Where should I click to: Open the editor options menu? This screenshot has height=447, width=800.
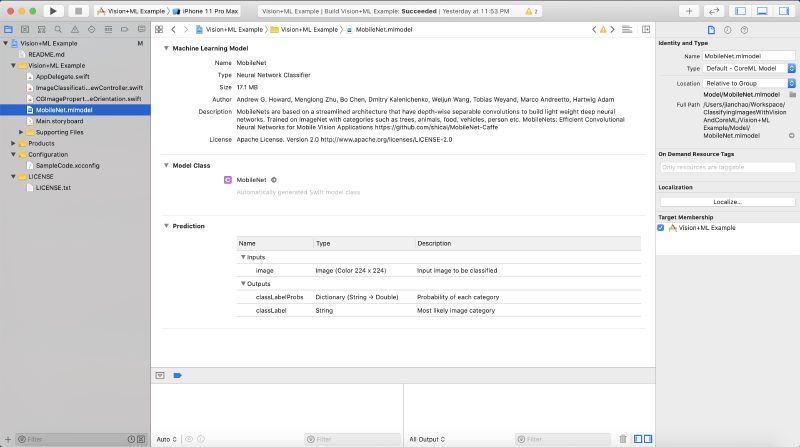[627, 30]
